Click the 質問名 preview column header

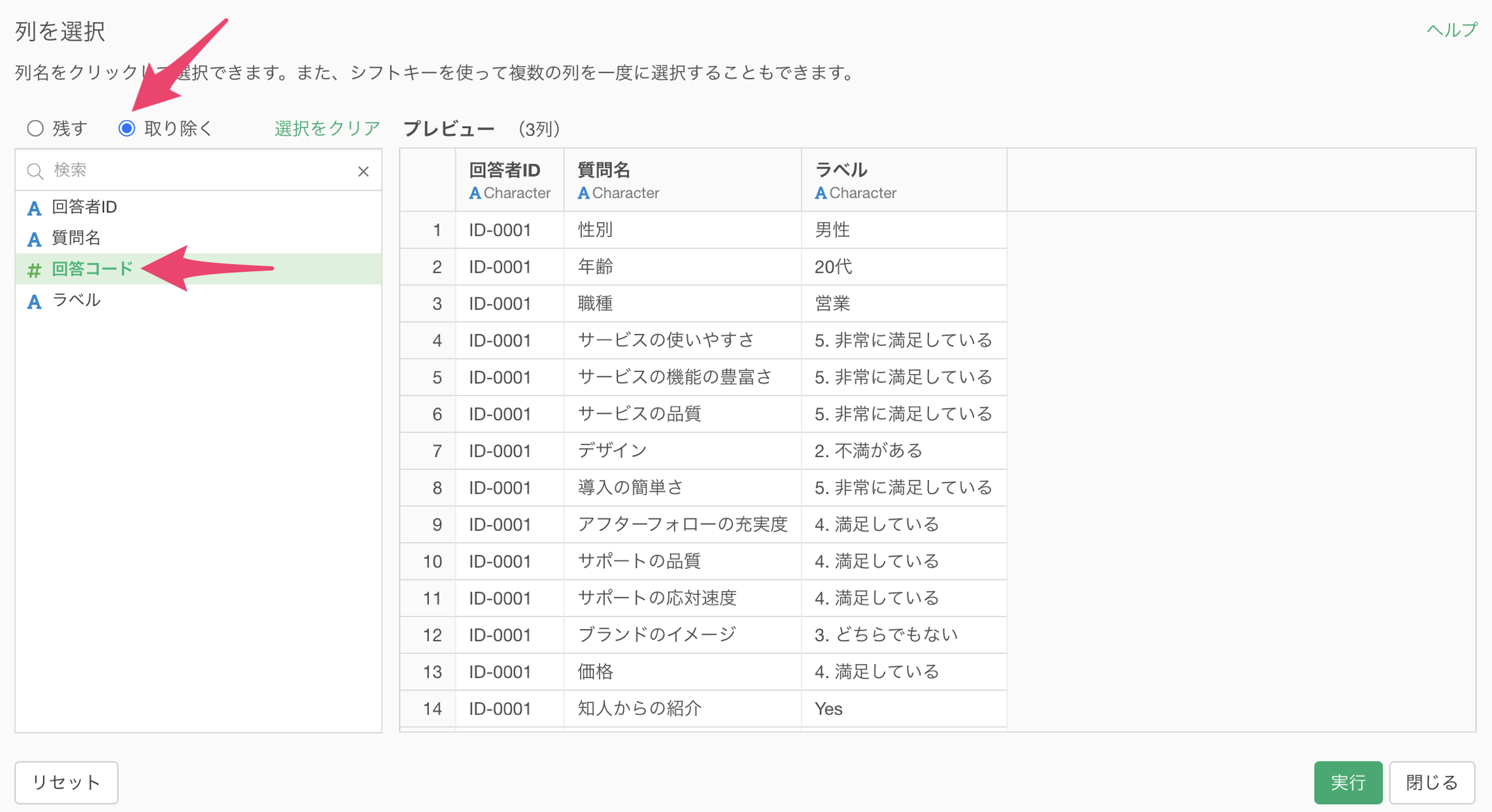click(x=604, y=171)
